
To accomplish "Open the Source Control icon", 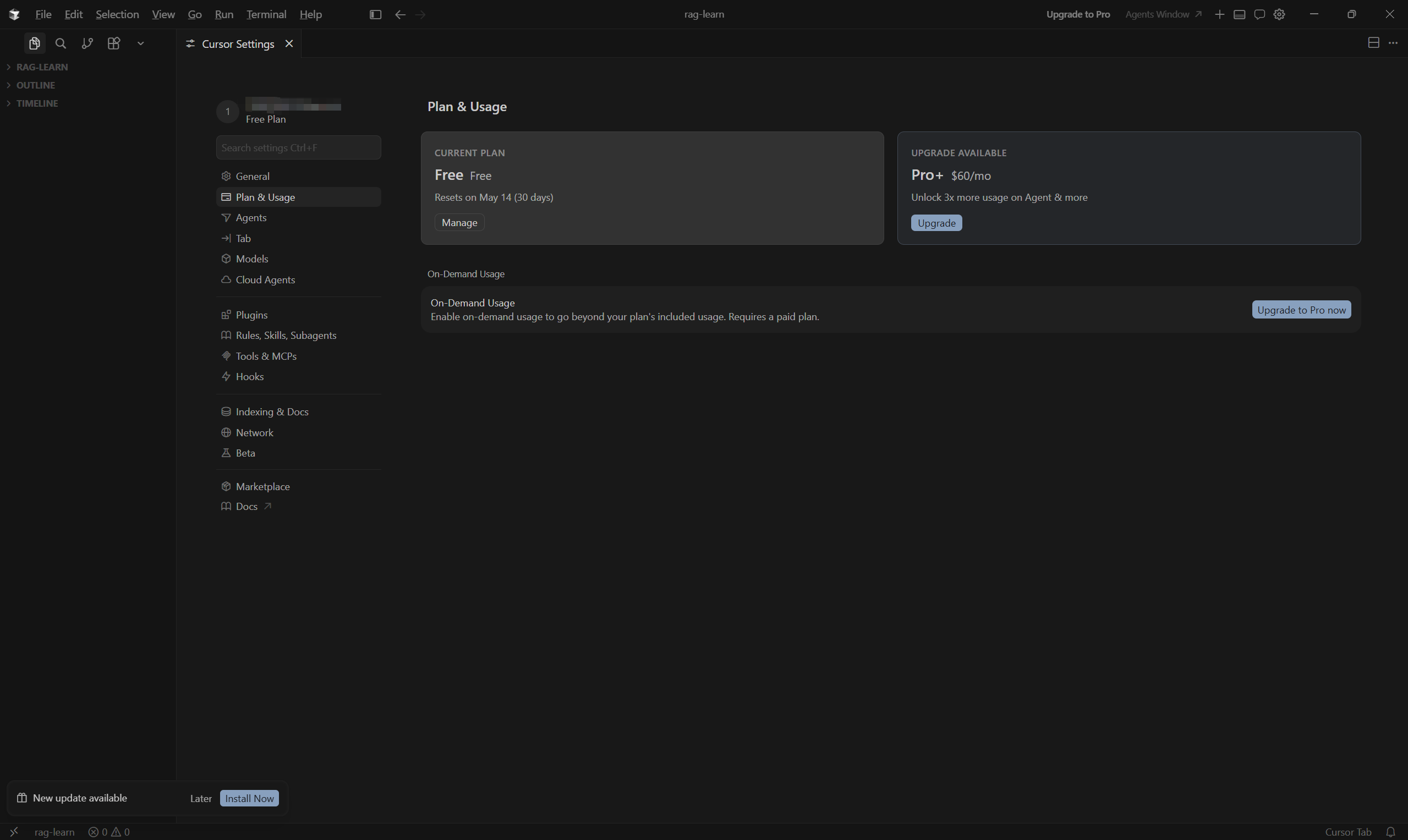I will tap(87, 43).
